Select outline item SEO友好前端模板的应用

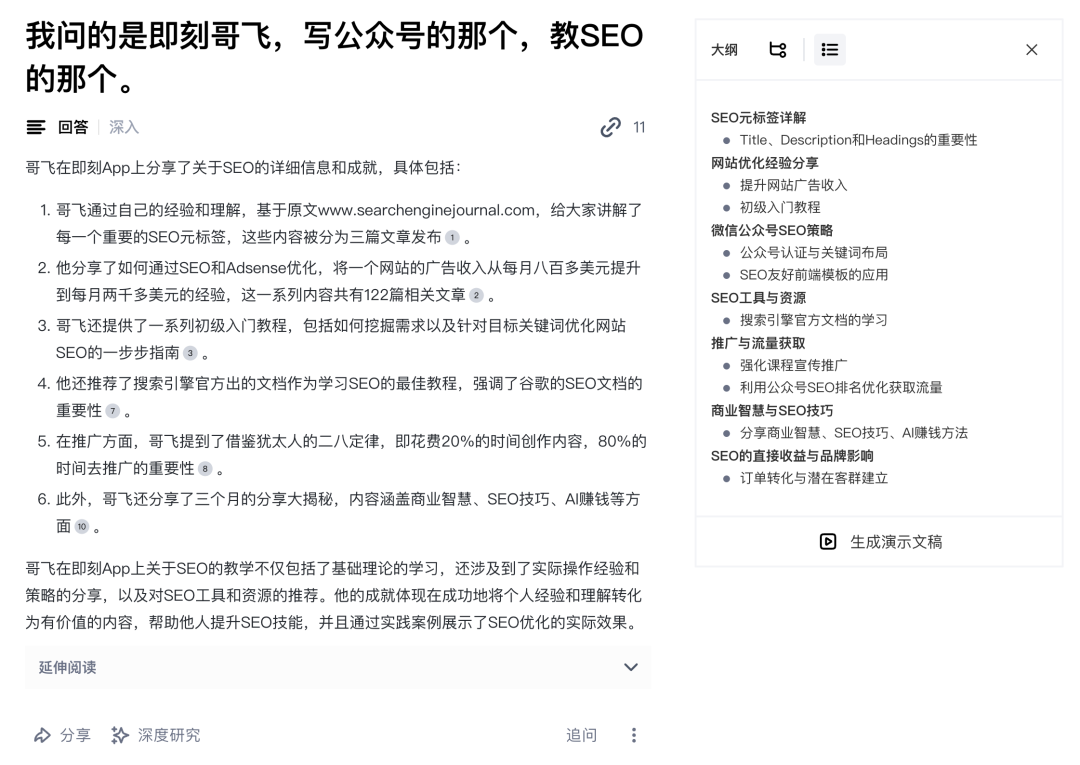coord(813,275)
